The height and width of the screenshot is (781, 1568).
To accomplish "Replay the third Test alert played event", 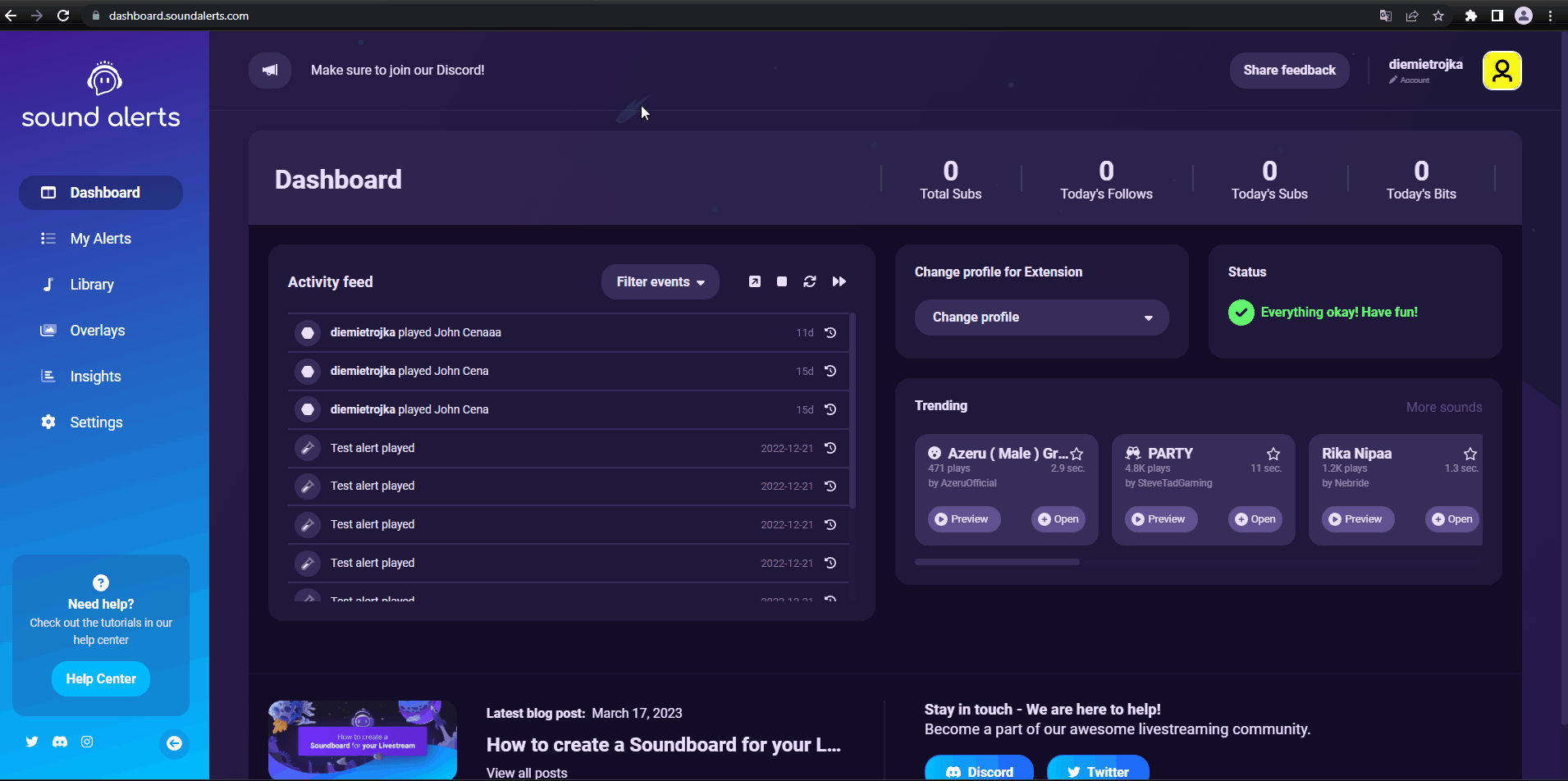I will coord(830,524).
